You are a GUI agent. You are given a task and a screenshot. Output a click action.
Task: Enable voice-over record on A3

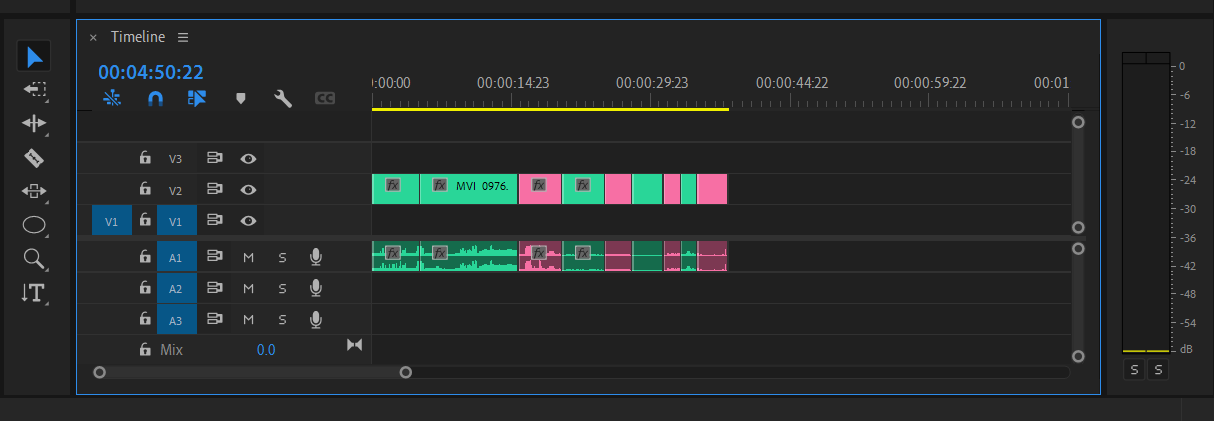pos(316,320)
